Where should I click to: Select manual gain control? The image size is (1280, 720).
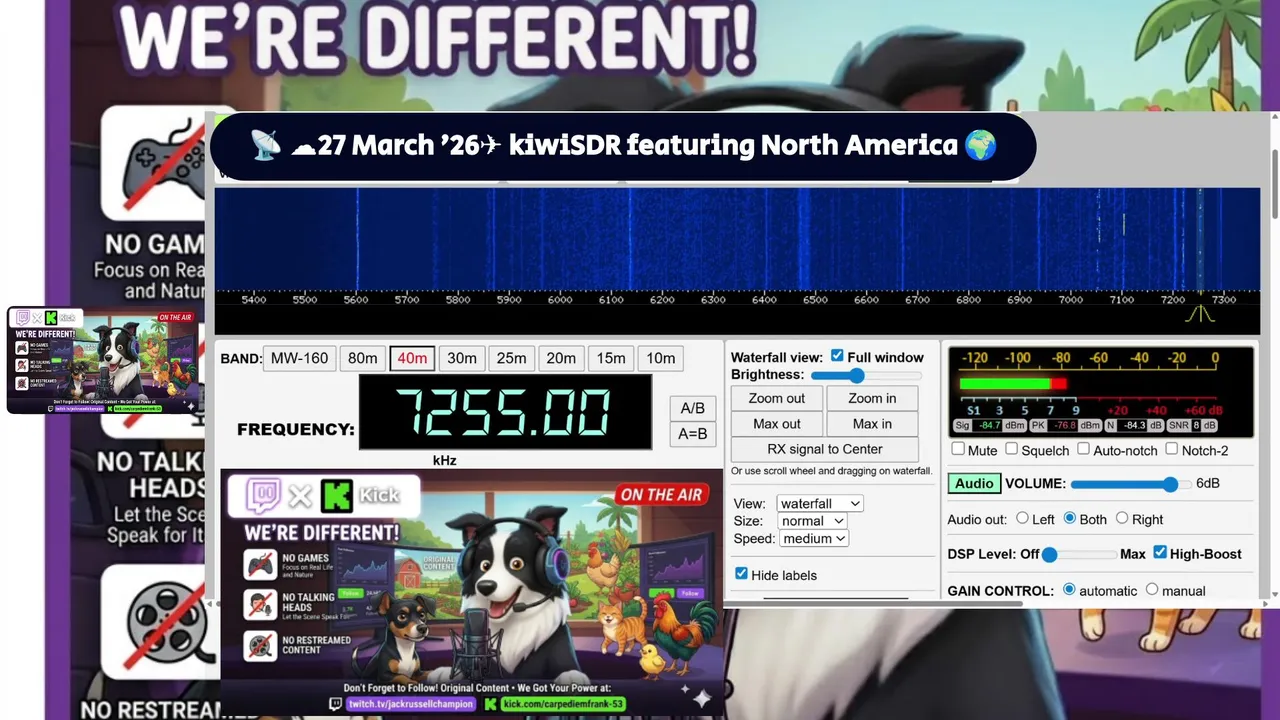pos(1152,589)
